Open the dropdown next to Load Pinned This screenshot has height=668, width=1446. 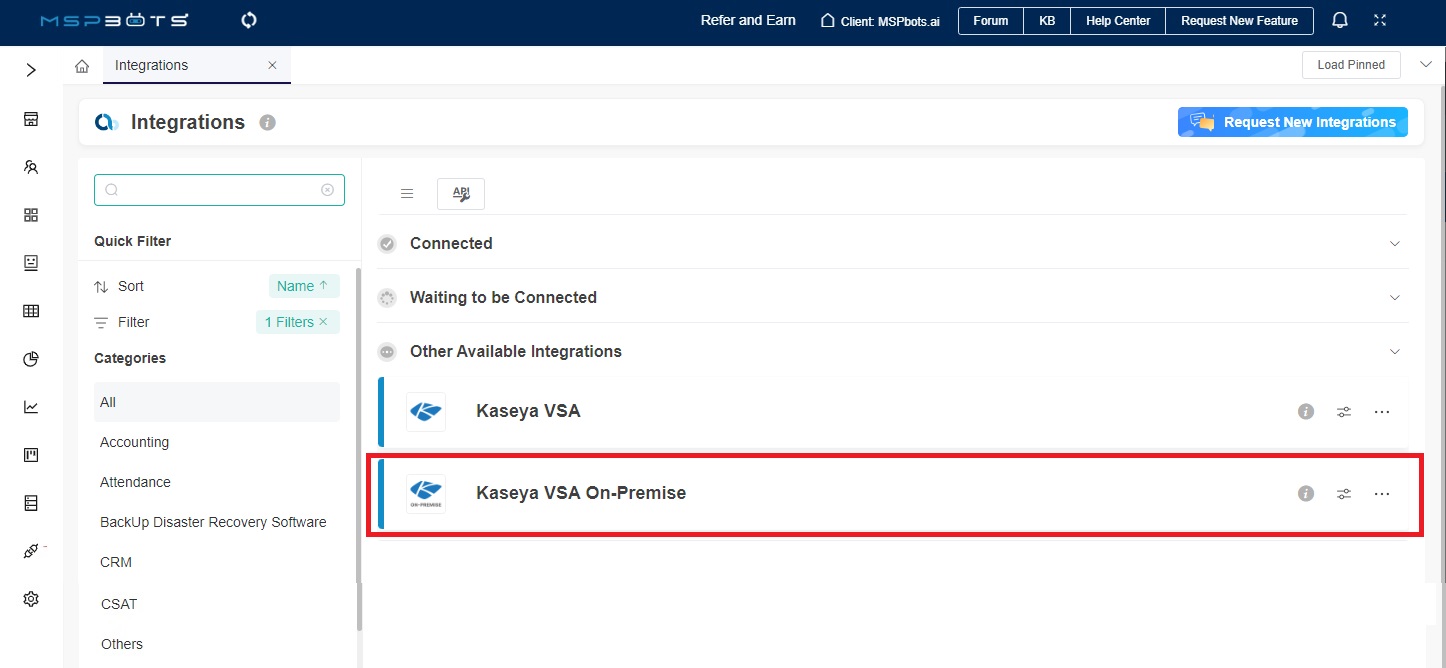tap(1425, 65)
